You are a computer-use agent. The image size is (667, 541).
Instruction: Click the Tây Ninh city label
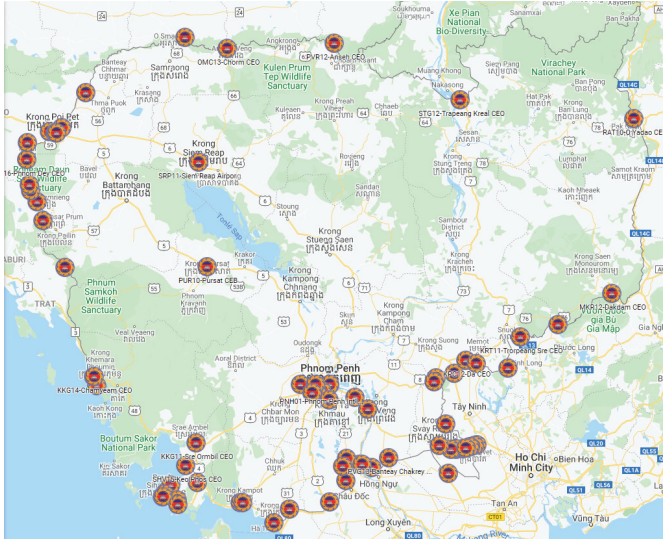point(468,407)
